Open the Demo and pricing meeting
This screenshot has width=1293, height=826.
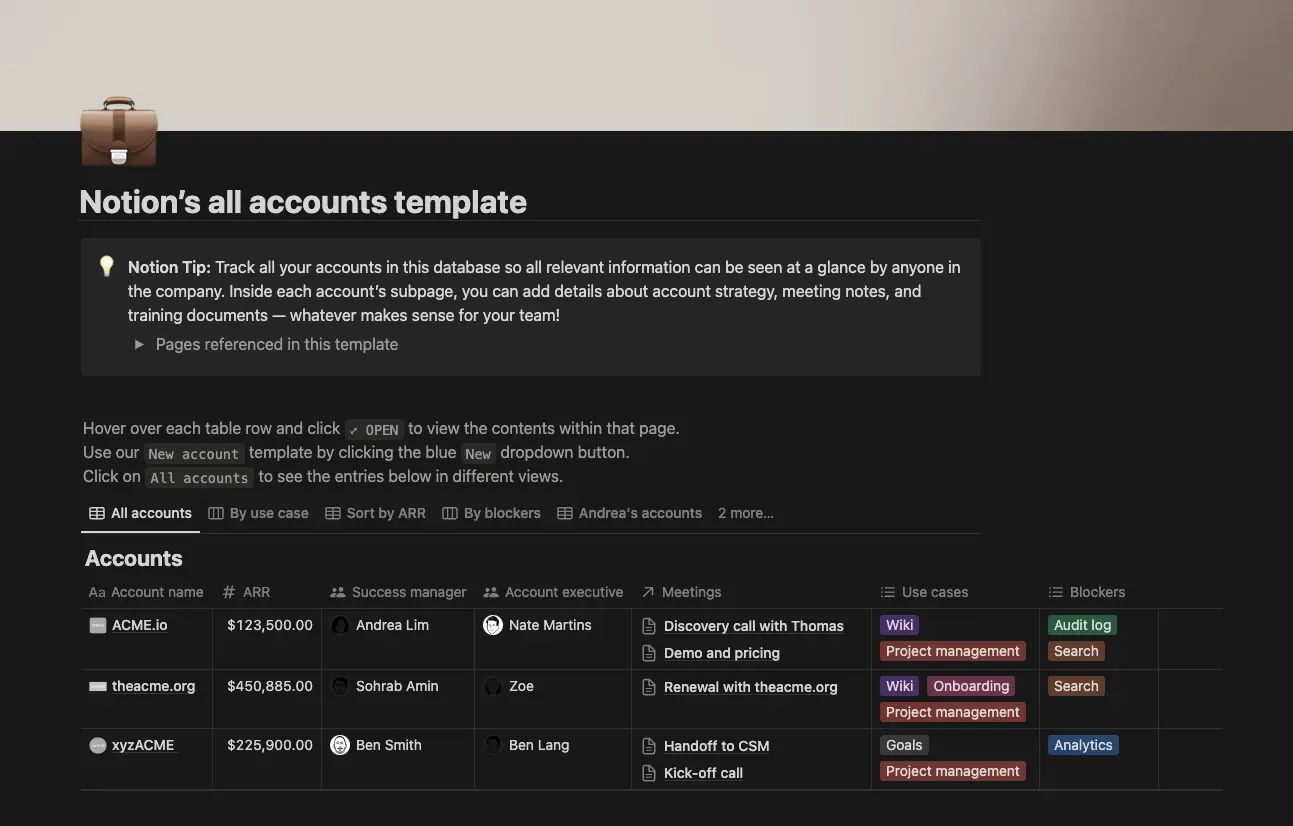coord(722,653)
